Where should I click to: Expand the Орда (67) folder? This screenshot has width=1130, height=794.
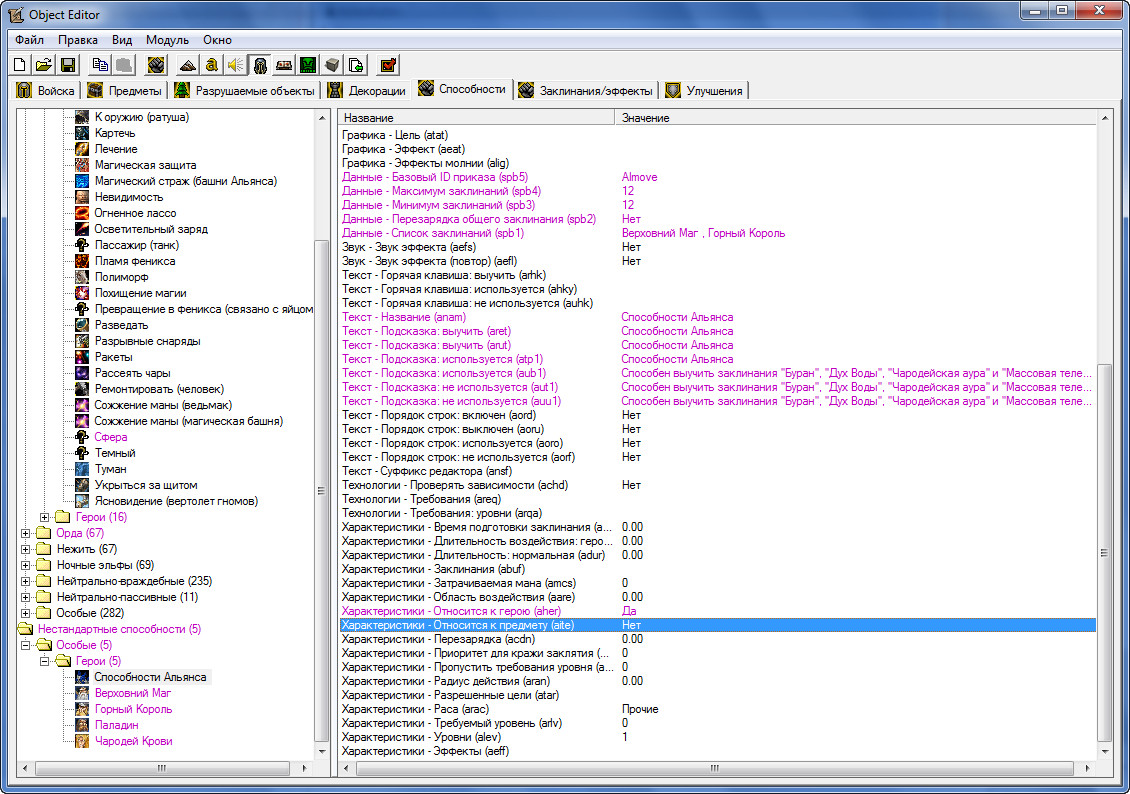pos(25,533)
